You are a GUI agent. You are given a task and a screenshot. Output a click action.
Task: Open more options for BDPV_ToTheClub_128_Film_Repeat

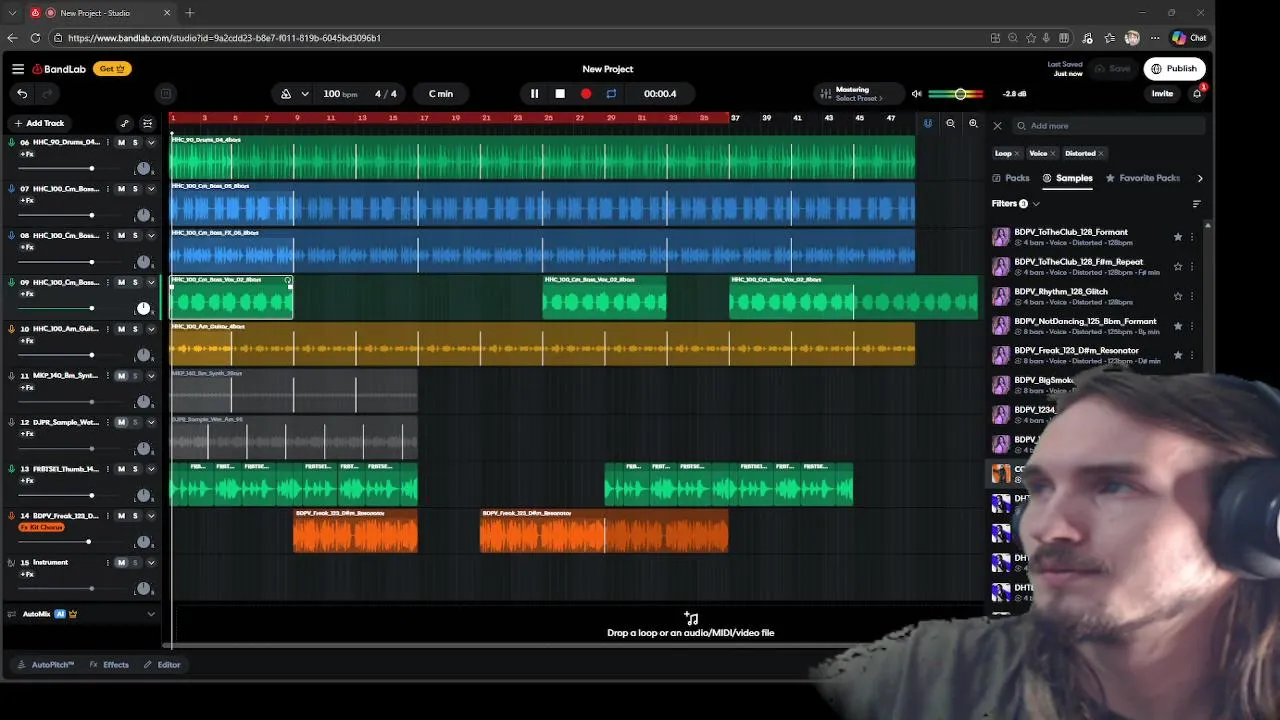point(1192,267)
